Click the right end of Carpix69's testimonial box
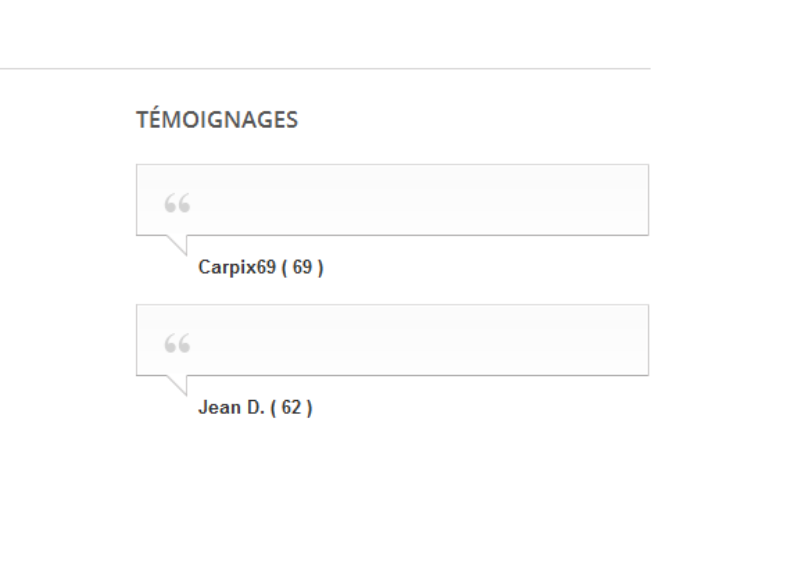This screenshot has height=565, width=788. coord(640,200)
